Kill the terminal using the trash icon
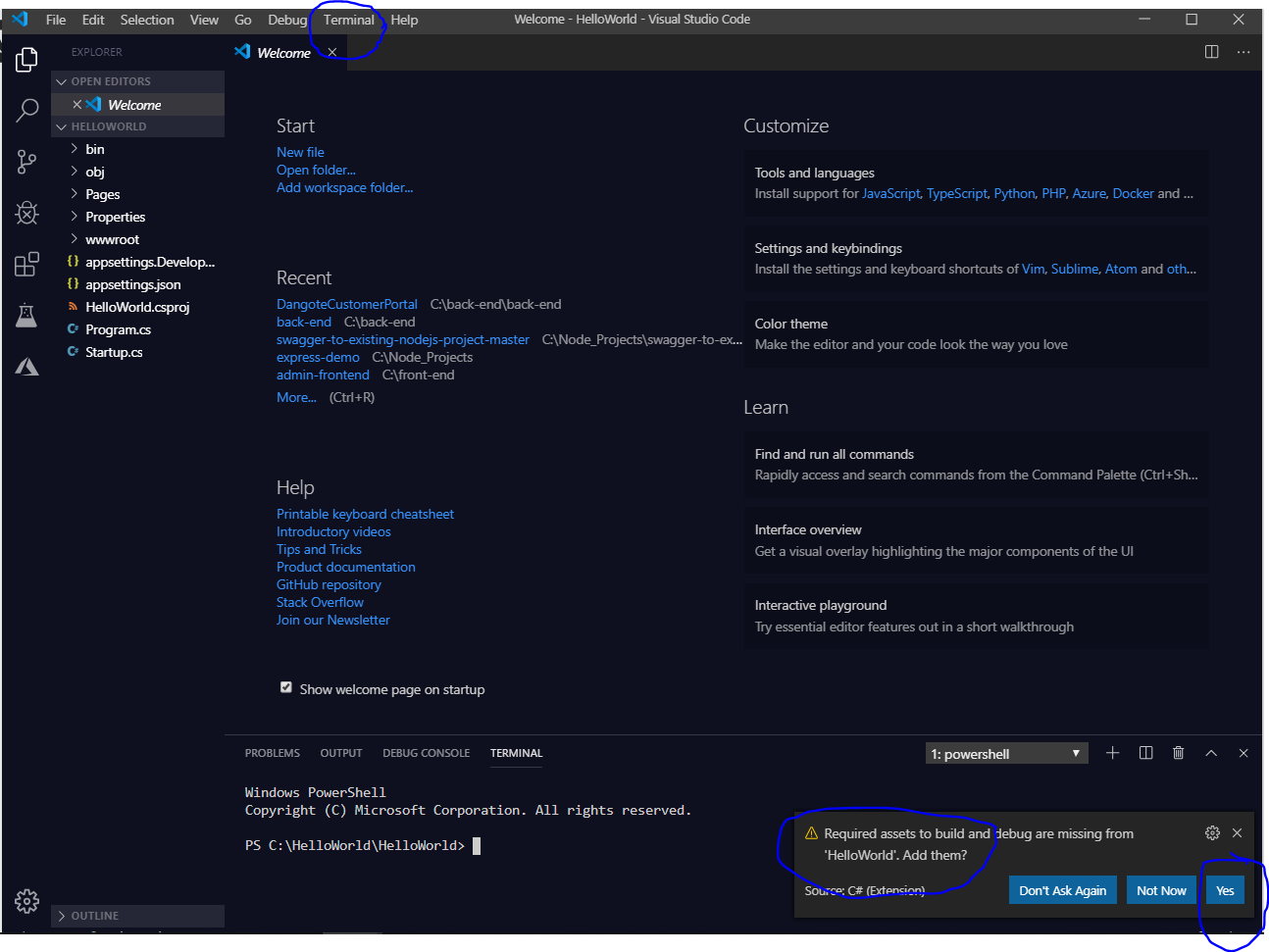1269x952 pixels. point(1178,752)
